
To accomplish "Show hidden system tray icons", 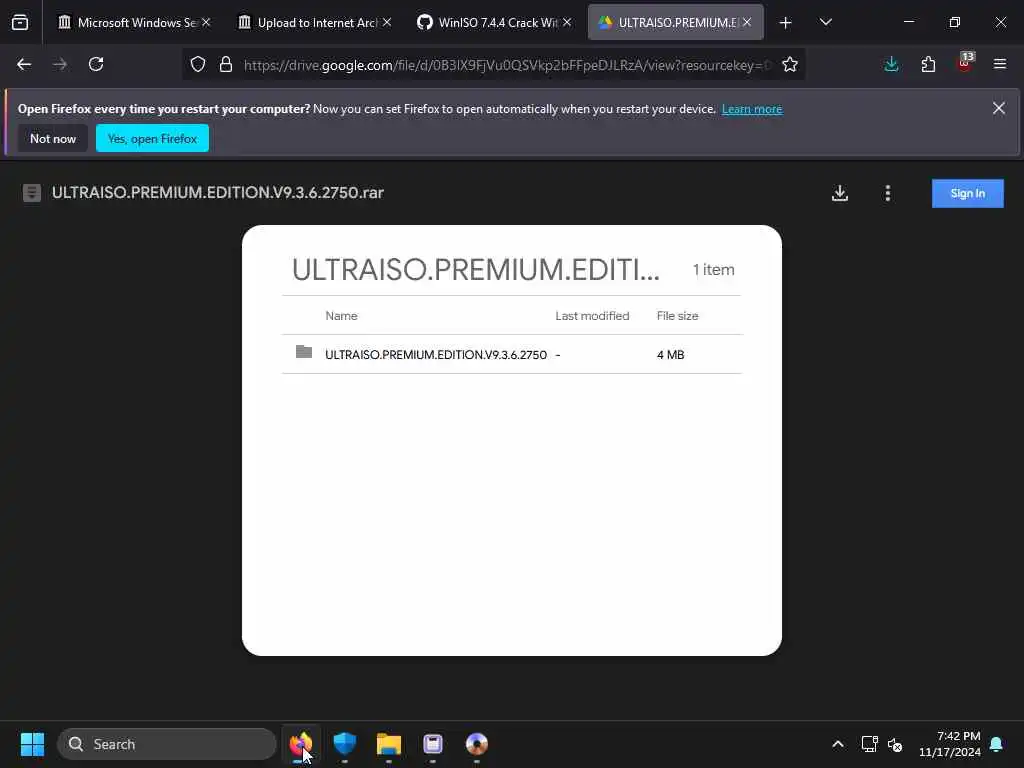I will (838, 744).
